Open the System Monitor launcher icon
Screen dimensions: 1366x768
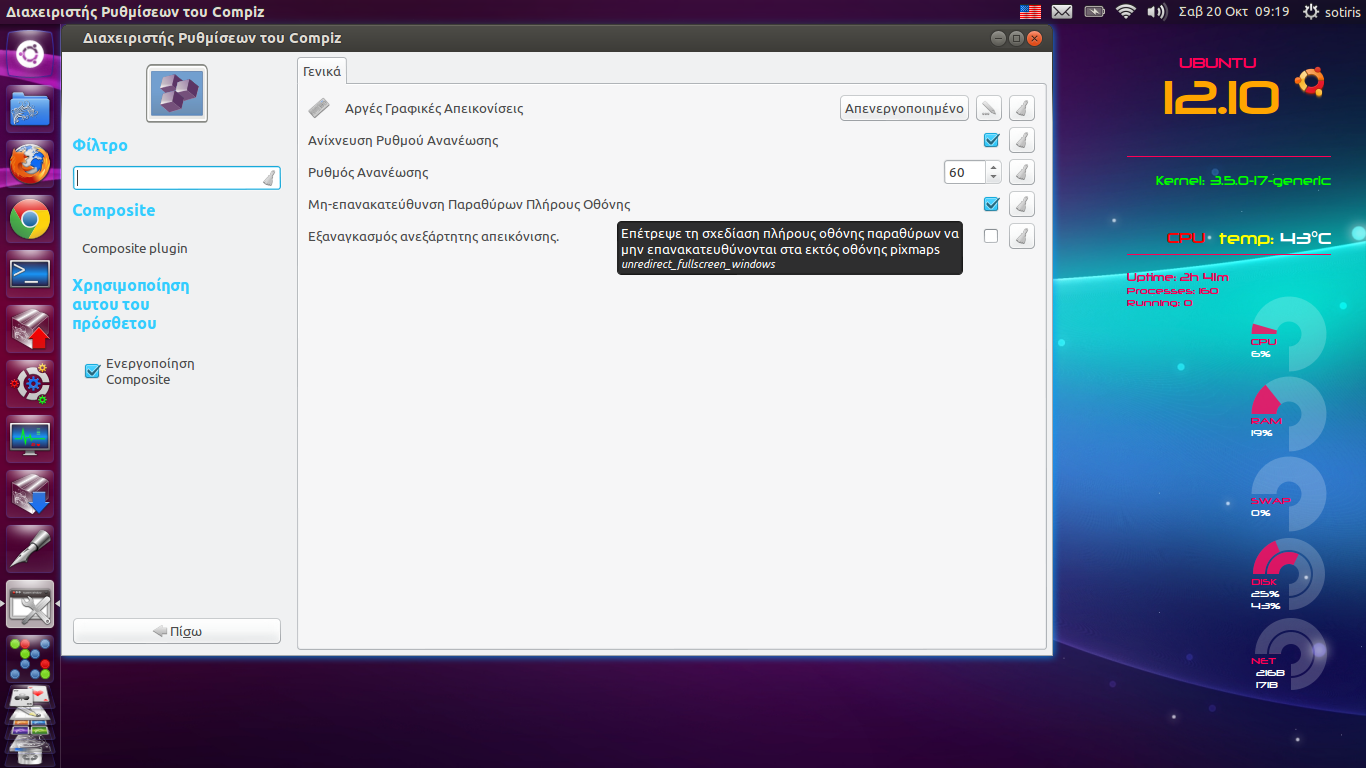coord(30,437)
